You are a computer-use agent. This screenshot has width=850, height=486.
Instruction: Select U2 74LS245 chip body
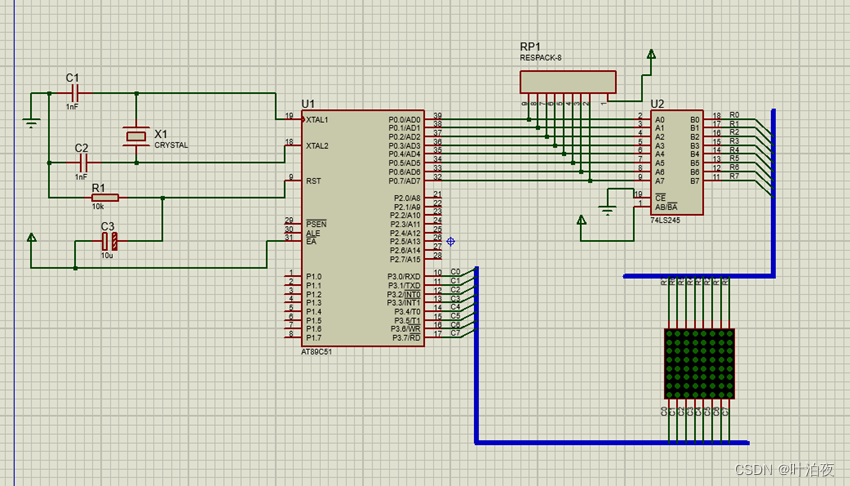pyautogui.click(x=677, y=163)
